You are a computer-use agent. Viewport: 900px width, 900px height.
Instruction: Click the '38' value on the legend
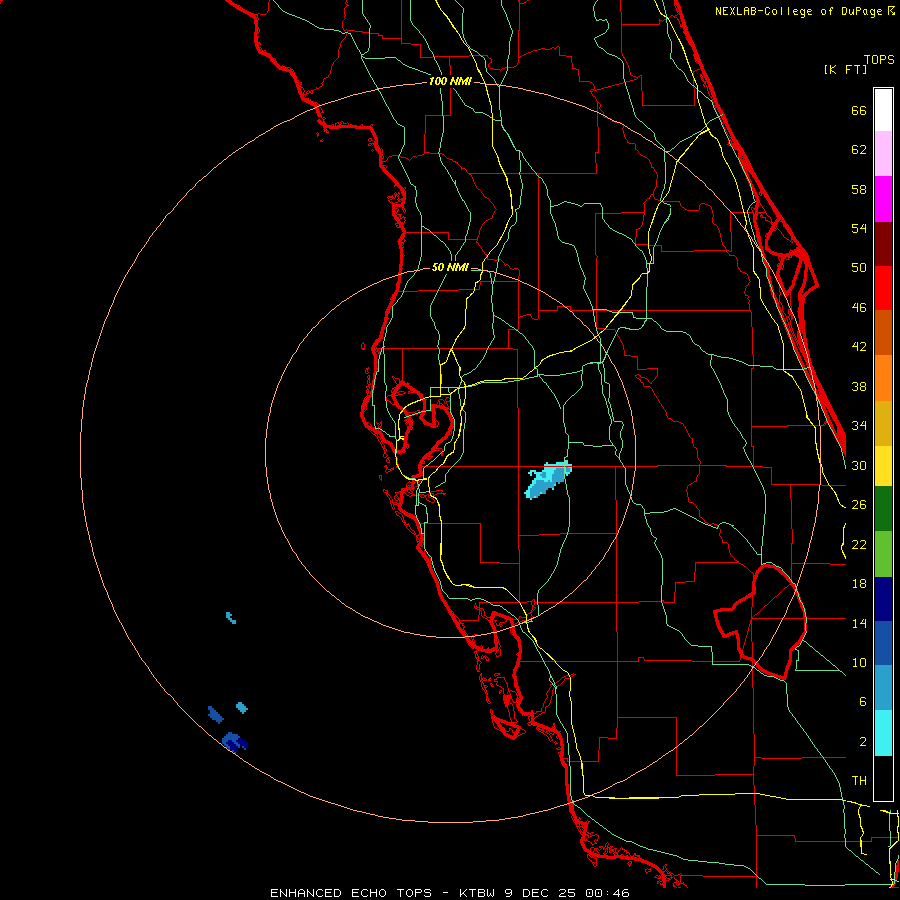tap(859, 387)
